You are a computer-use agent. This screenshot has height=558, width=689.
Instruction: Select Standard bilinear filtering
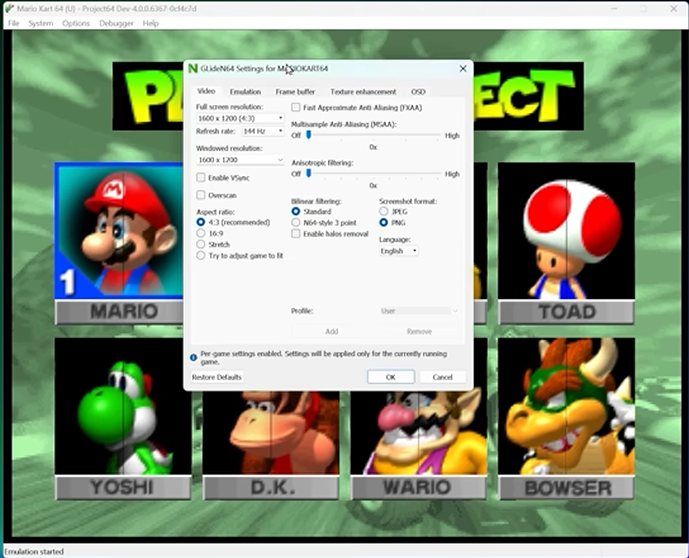pos(296,211)
